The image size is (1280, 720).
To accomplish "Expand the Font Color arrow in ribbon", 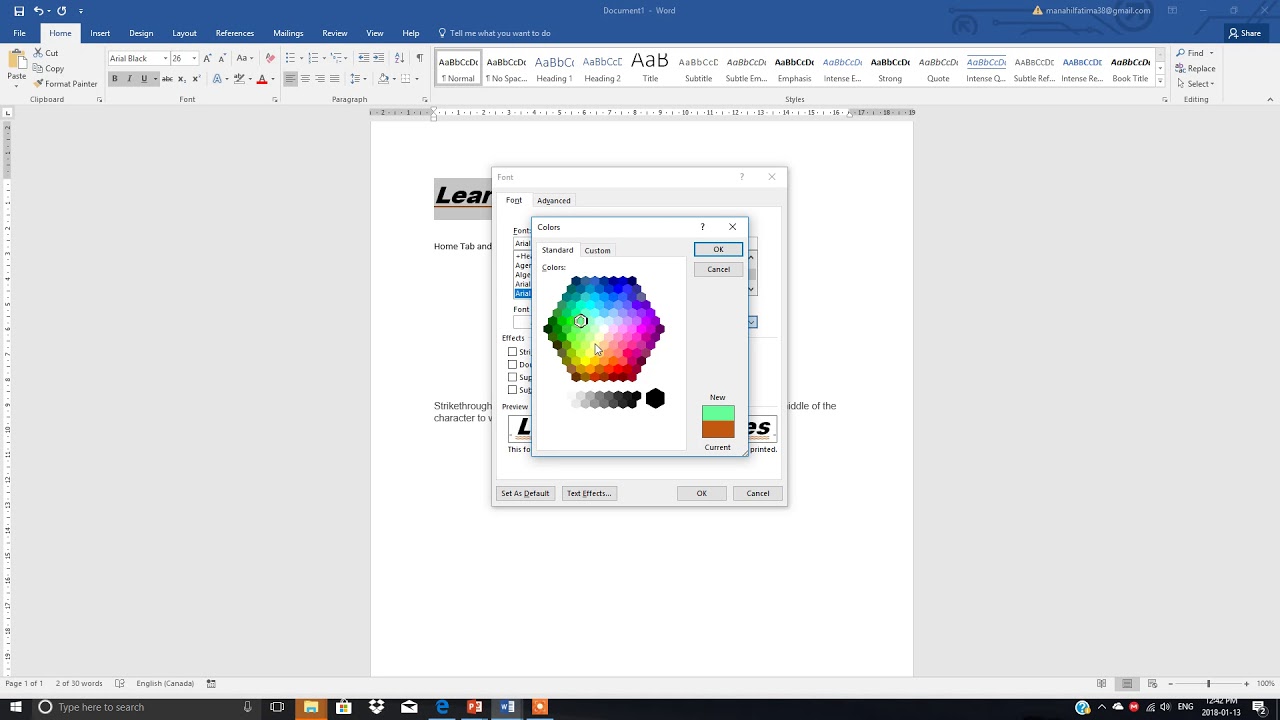I will coord(272,79).
